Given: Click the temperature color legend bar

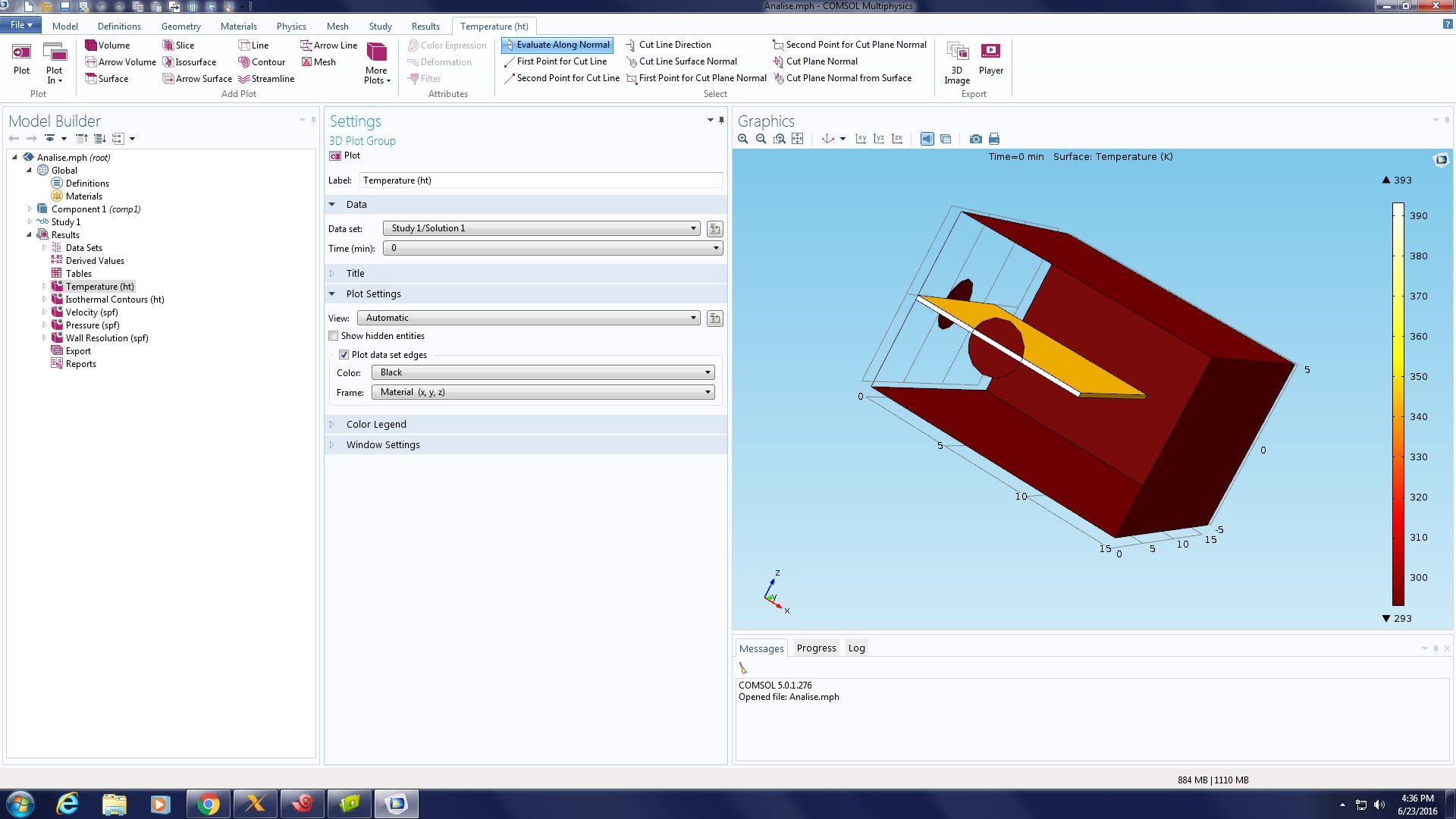Looking at the screenshot, I should click(1398, 403).
